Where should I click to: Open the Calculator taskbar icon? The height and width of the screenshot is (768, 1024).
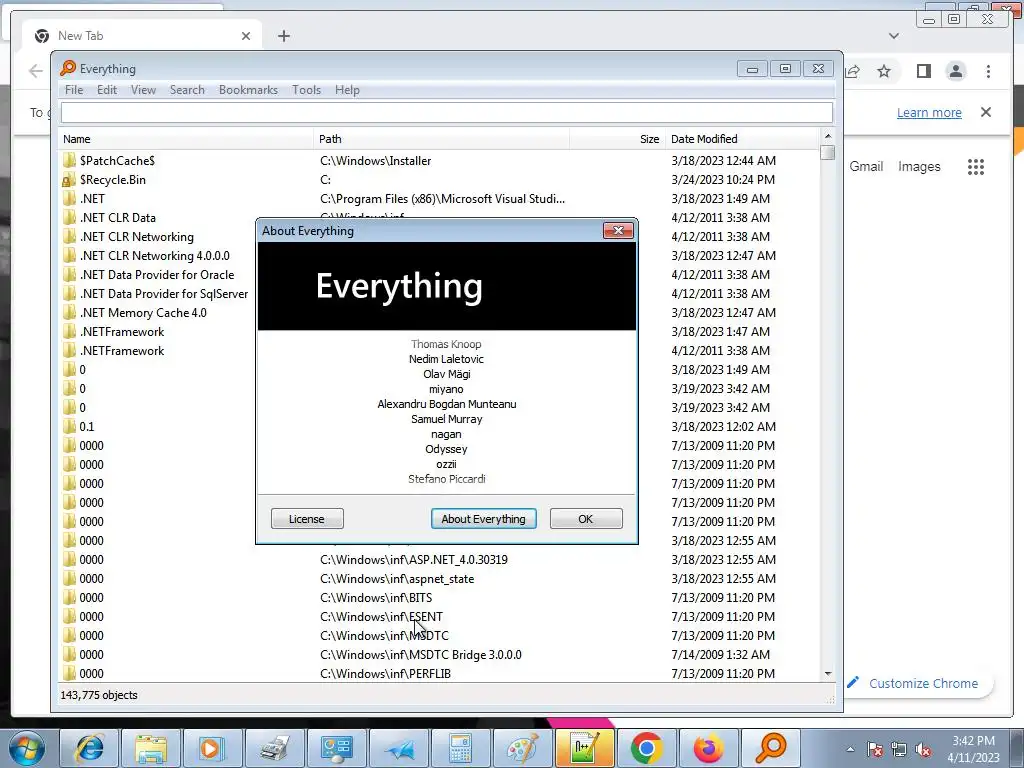(460, 748)
